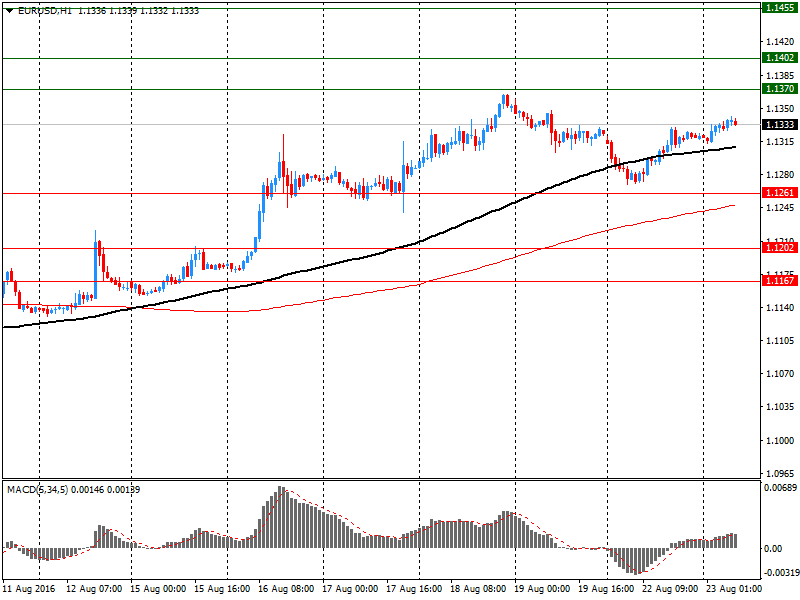The height and width of the screenshot is (600, 800).
Task: Click the 16 Aug 08:00 time label
Action: pyautogui.click(x=286, y=589)
